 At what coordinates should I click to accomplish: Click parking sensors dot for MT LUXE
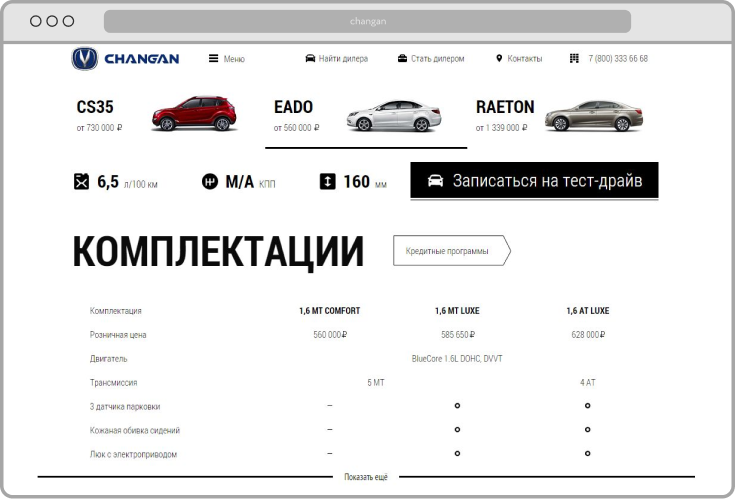point(457,406)
